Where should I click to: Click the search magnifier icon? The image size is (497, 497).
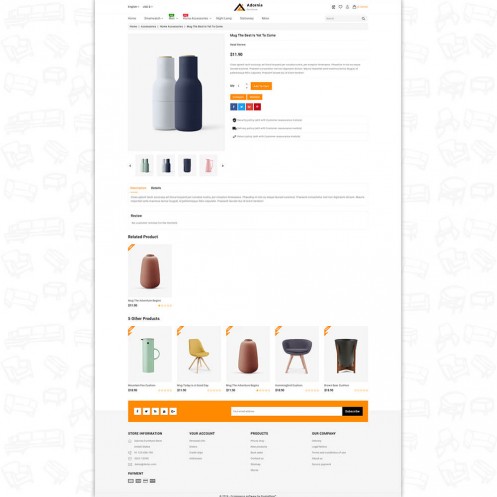pyautogui.click(x=363, y=19)
